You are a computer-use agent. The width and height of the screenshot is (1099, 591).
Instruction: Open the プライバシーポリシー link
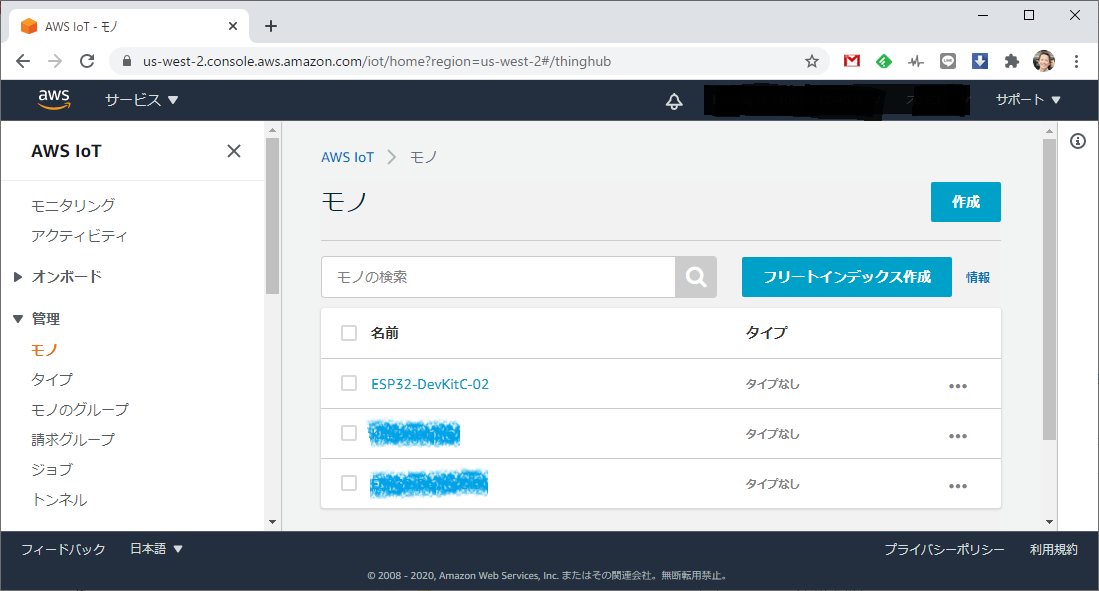[x=944, y=550]
